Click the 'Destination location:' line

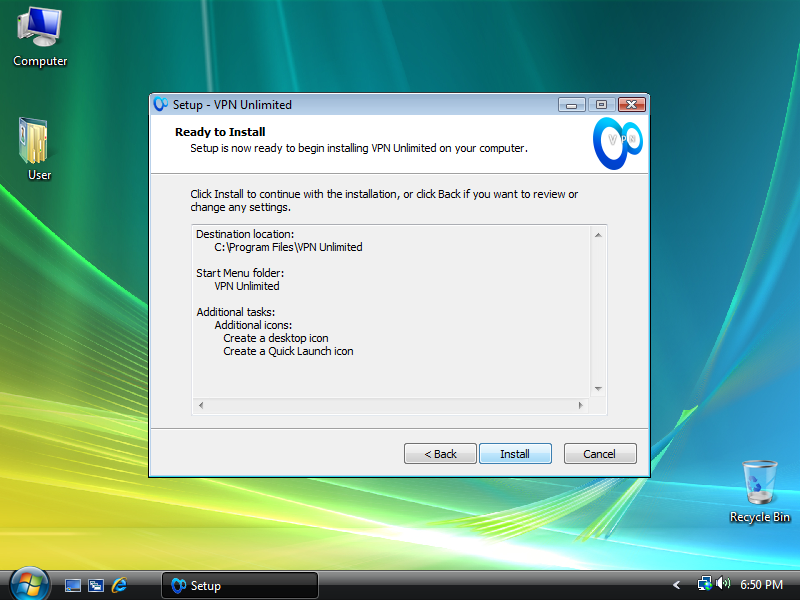point(245,234)
